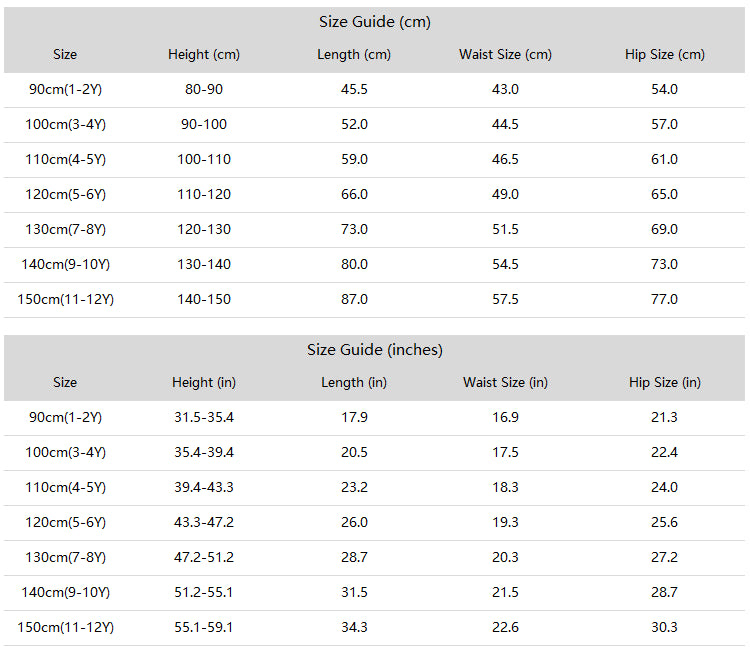Select the 24.0 hip size value
Viewport: 750px width, 650px height.
coord(664,487)
